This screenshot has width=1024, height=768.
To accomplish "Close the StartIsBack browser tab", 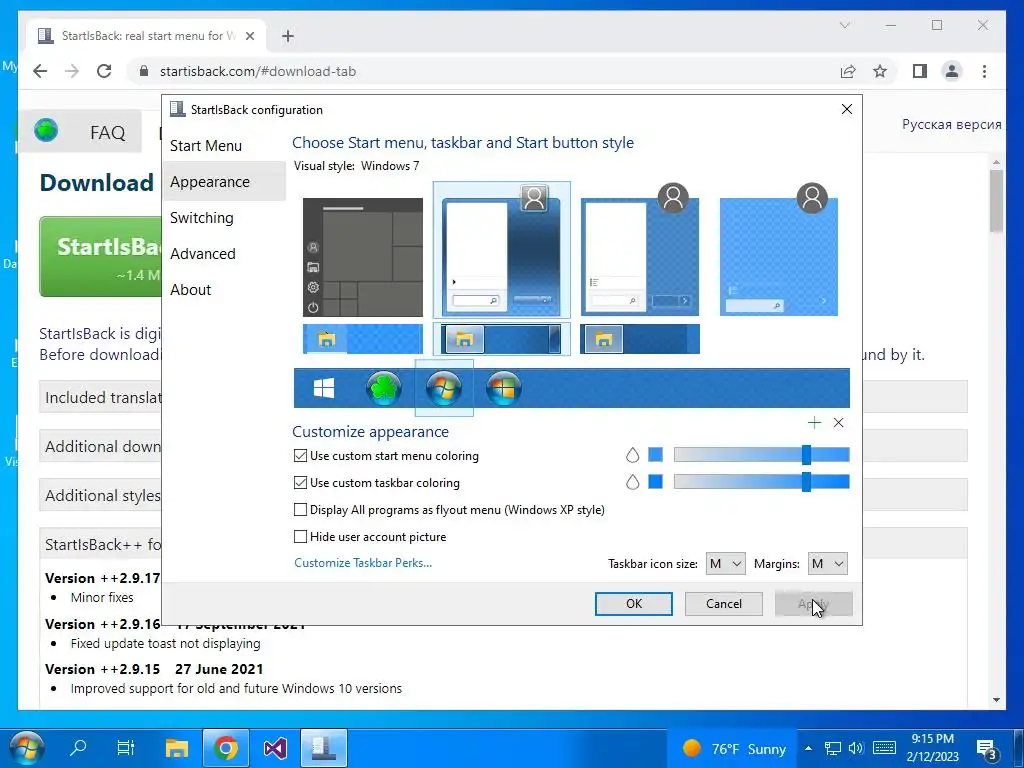I will point(249,36).
